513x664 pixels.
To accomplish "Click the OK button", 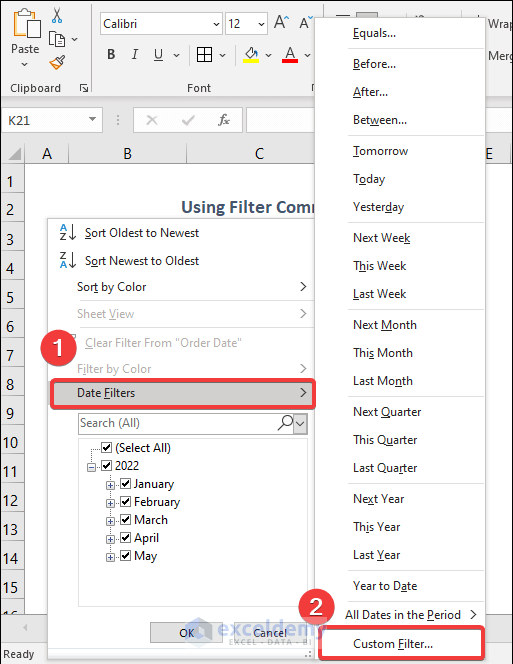I will pos(186,632).
